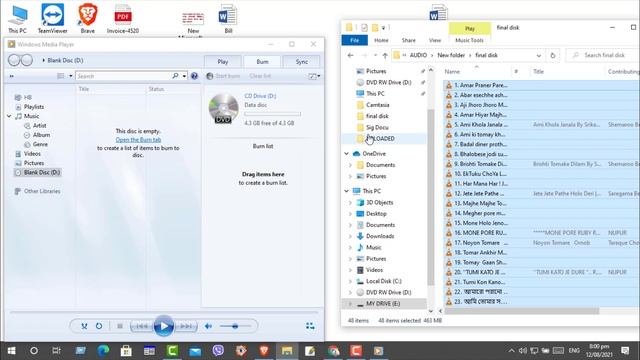Open Task View from the taskbar
The image size is (640, 360).
tap(56, 351)
